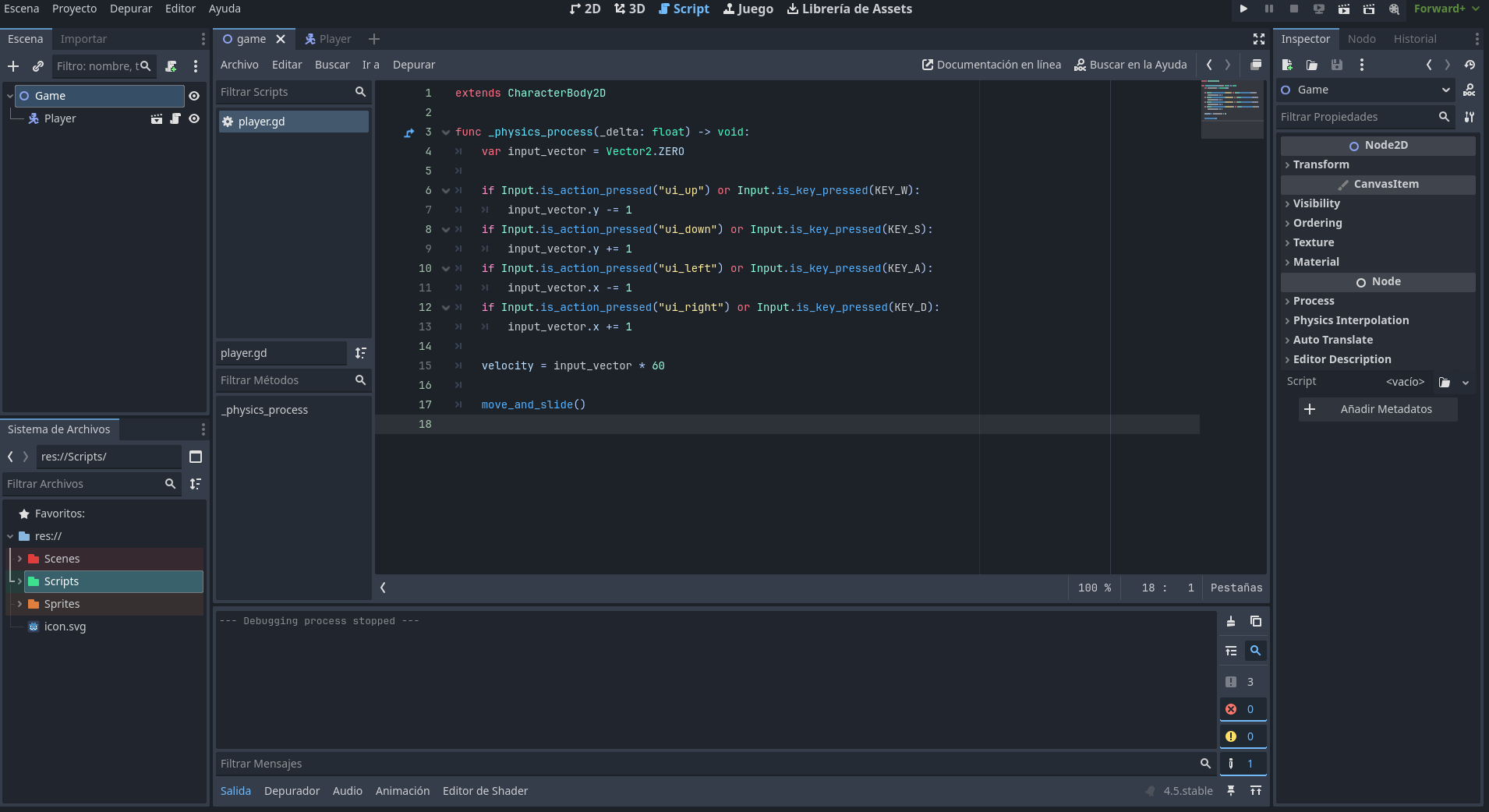Image resolution: width=1489 pixels, height=812 pixels.
Task: Run the project with the play button
Action: point(1243,9)
